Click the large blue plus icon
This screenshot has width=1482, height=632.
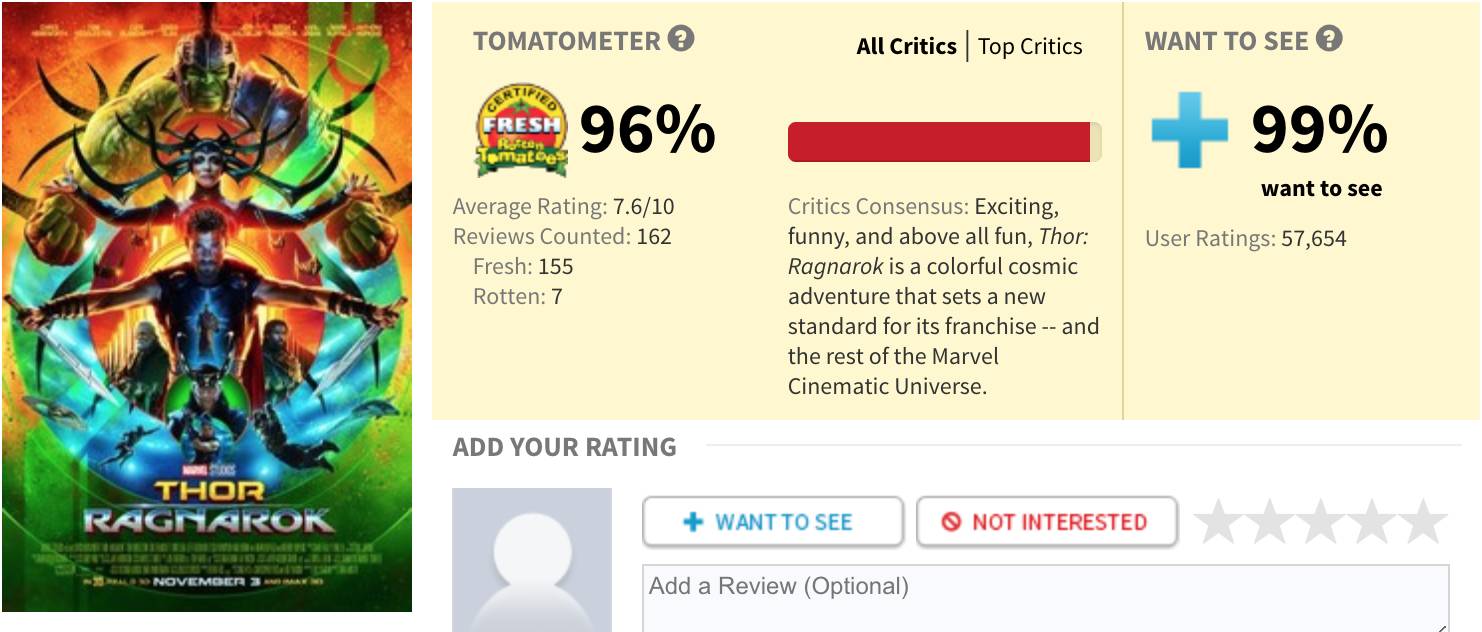click(1189, 130)
